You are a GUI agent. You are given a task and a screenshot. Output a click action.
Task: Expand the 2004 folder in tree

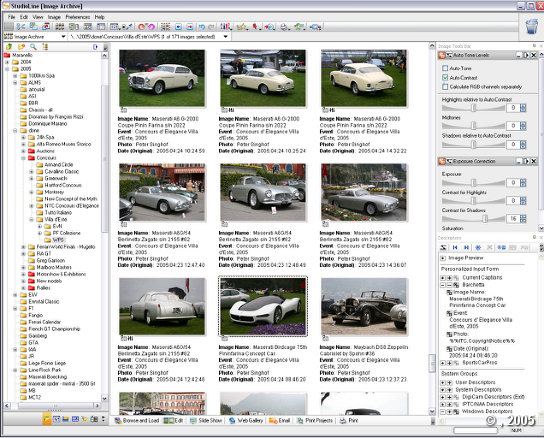(7, 62)
